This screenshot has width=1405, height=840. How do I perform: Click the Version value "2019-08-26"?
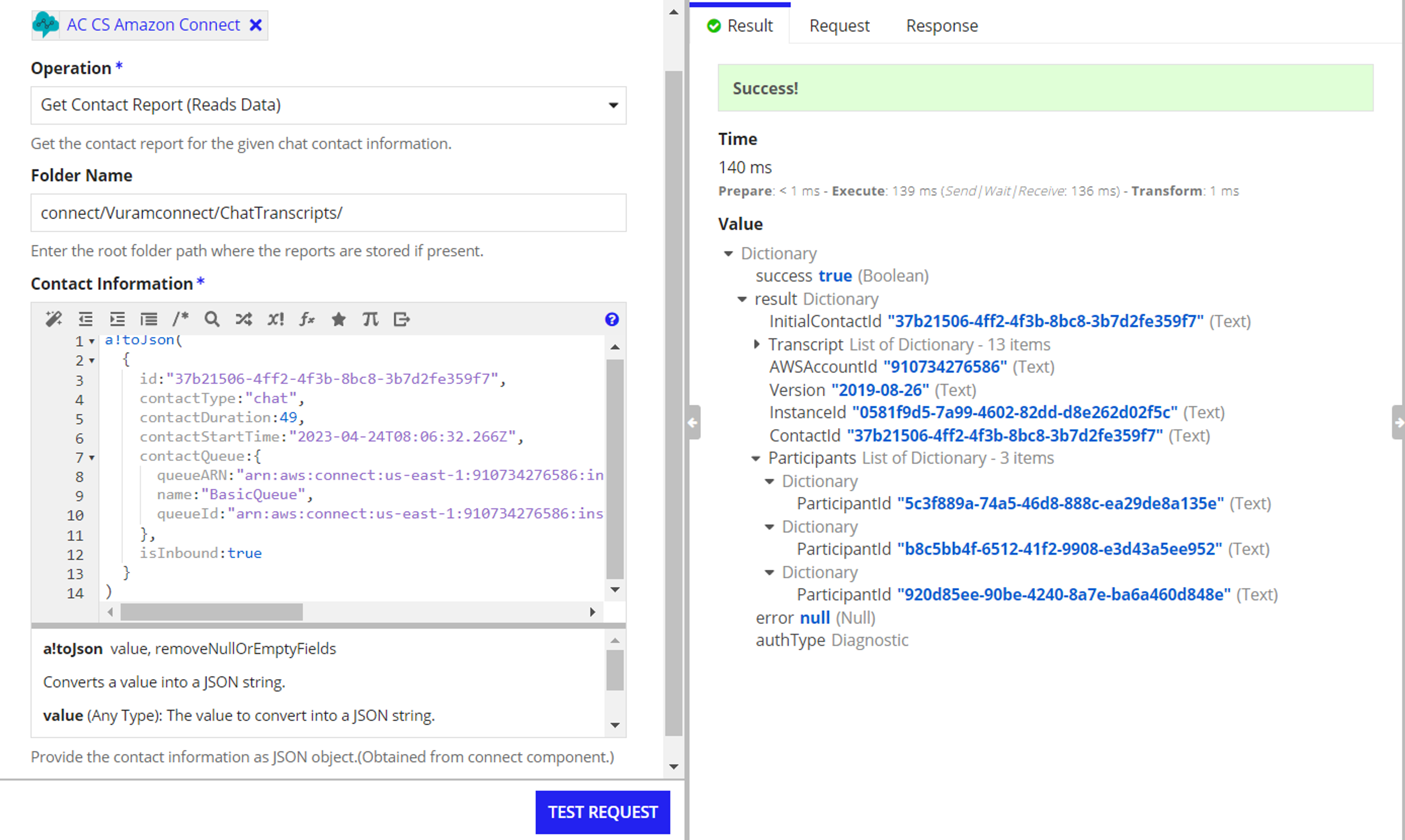(880, 390)
